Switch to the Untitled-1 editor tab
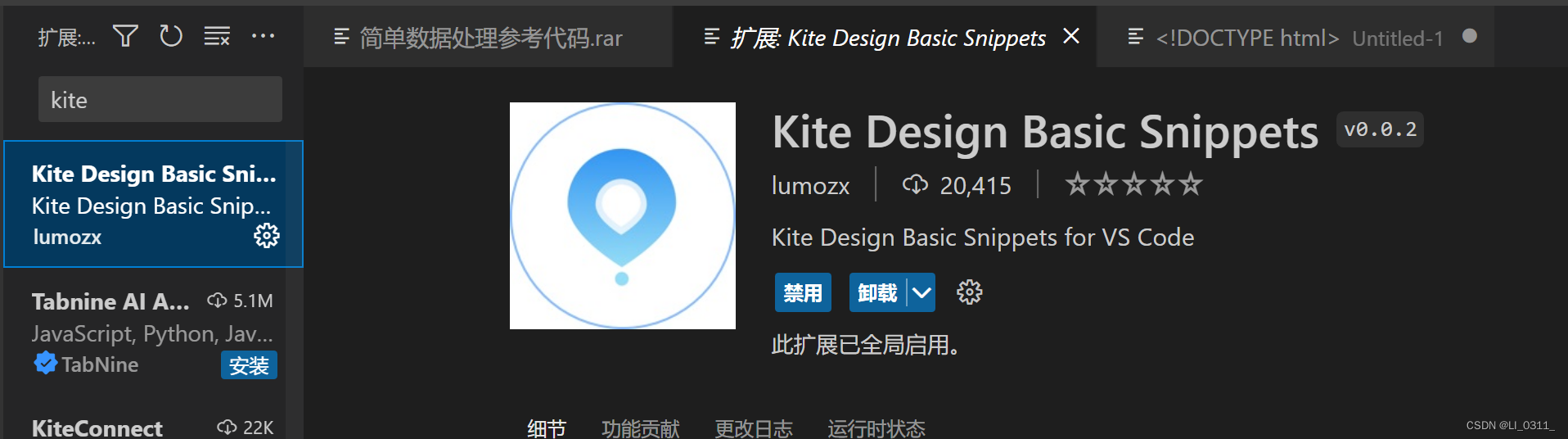The width and height of the screenshot is (1568, 439). point(1295,37)
